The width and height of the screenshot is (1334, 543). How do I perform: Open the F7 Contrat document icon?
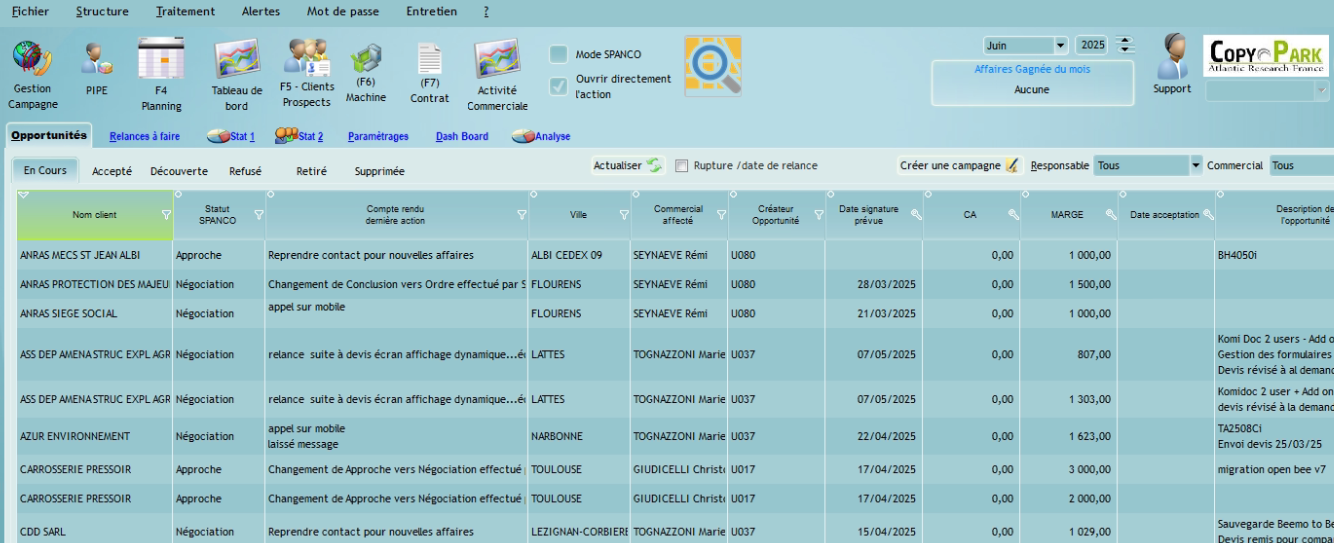(429, 59)
